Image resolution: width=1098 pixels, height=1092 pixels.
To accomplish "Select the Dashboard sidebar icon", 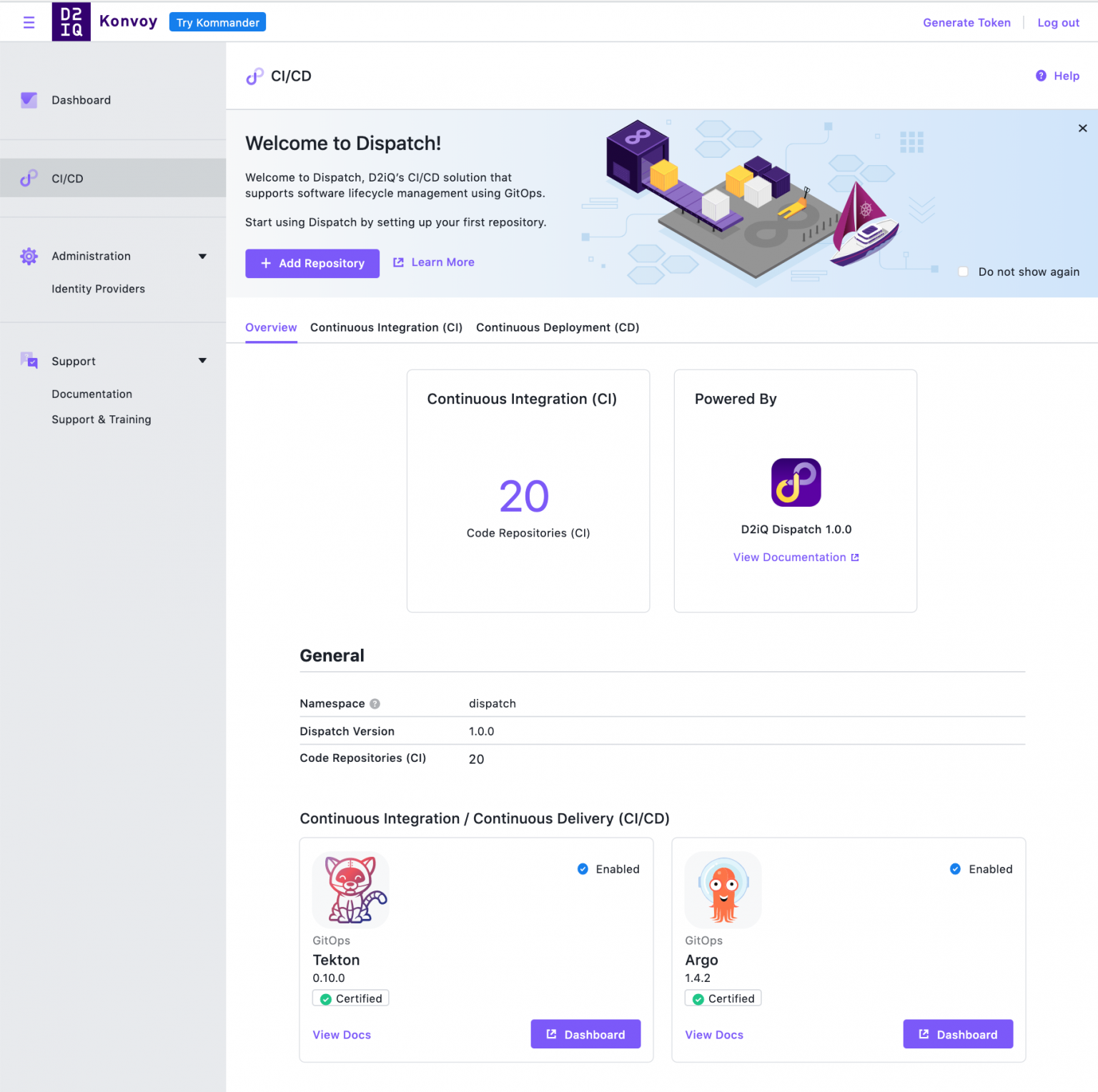I will point(29,100).
